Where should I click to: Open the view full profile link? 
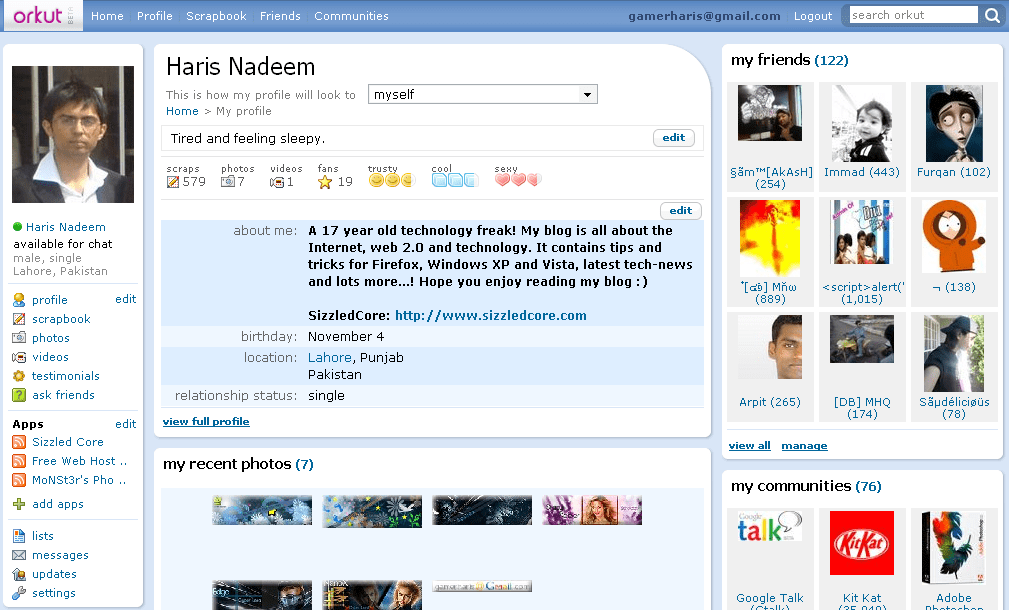pyautogui.click(x=206, y=422)
